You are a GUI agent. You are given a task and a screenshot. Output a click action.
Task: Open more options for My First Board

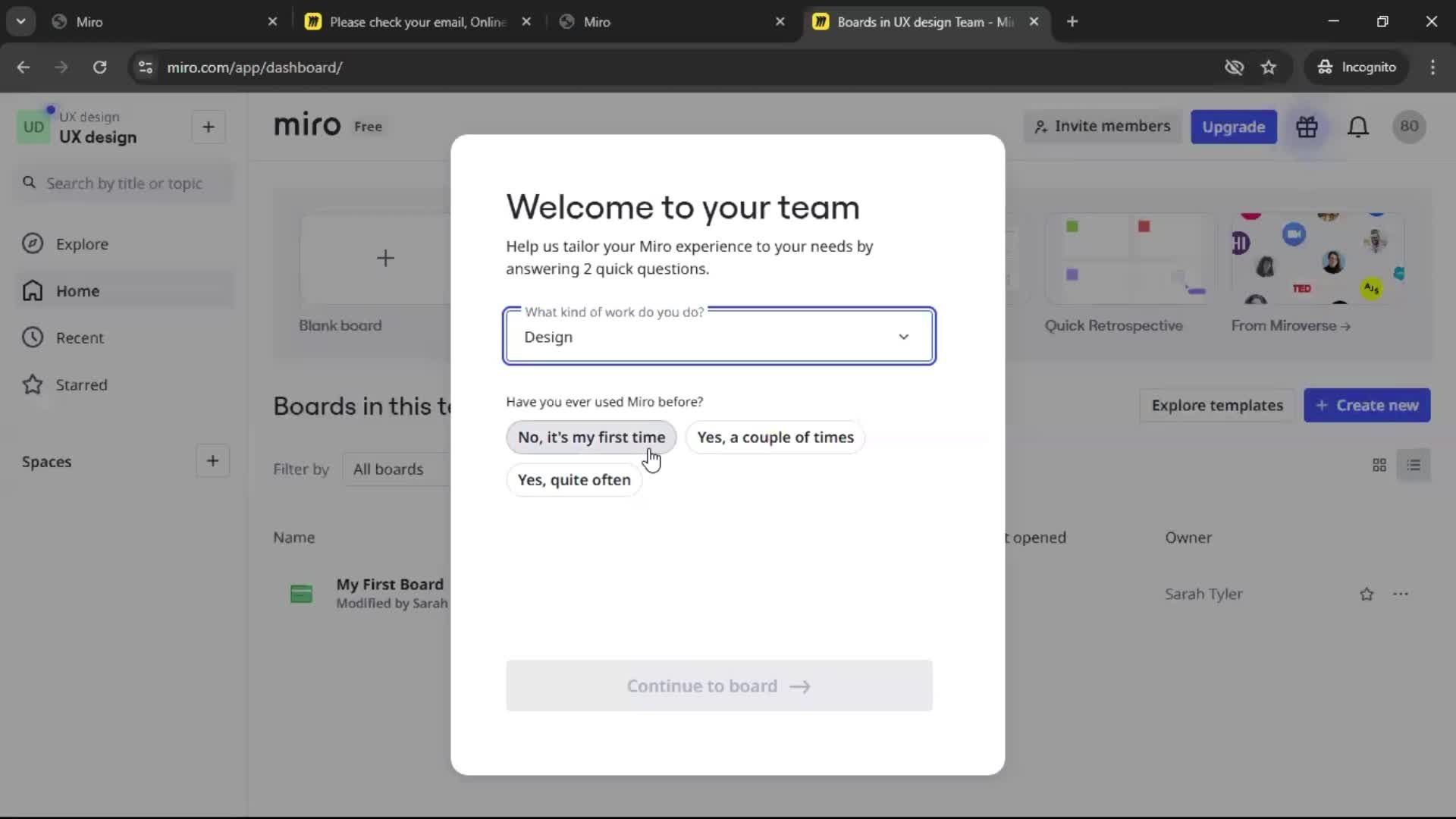[x=1401, y=594]
